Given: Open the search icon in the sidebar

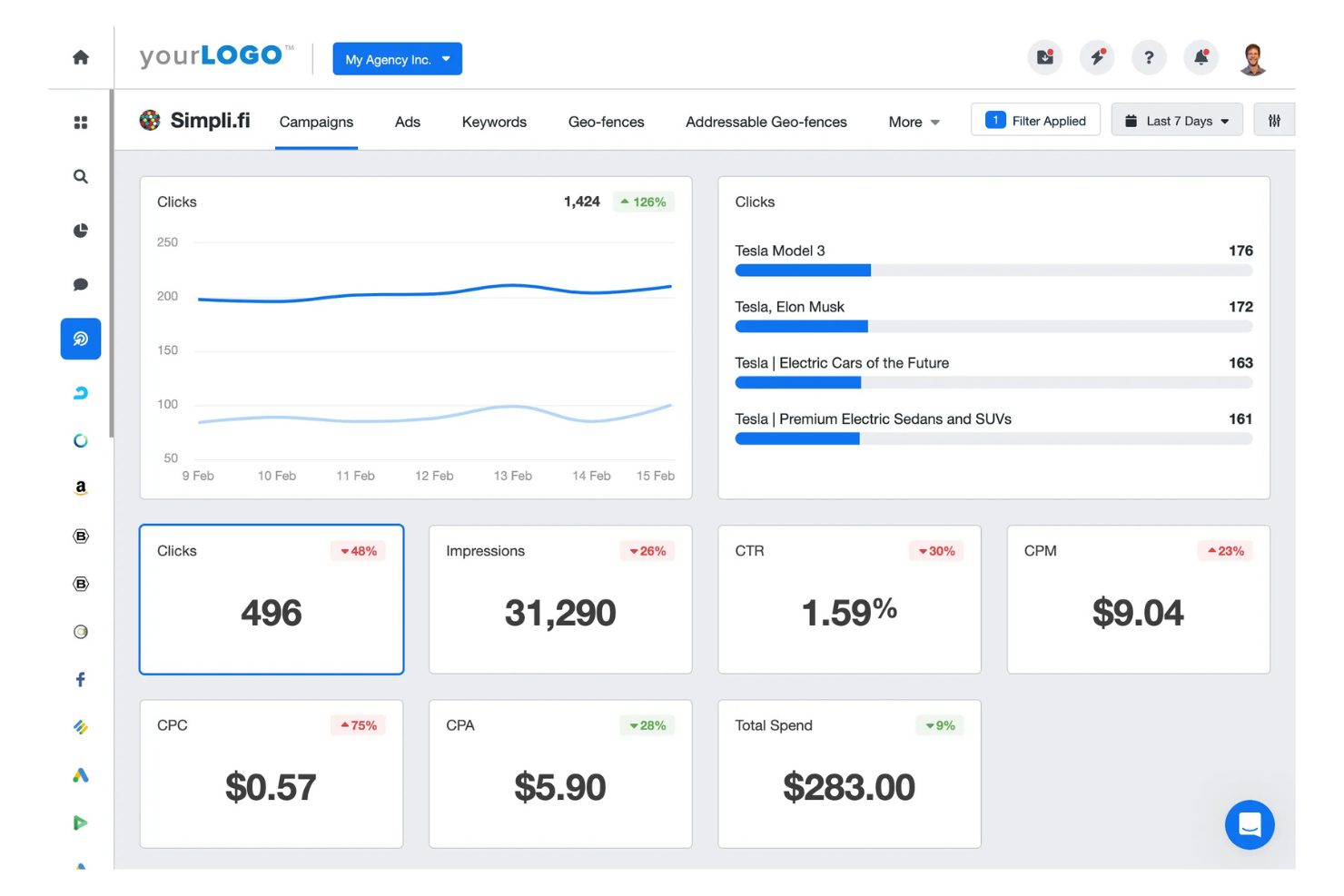Looking at the screenshot, I should (80, 176).
